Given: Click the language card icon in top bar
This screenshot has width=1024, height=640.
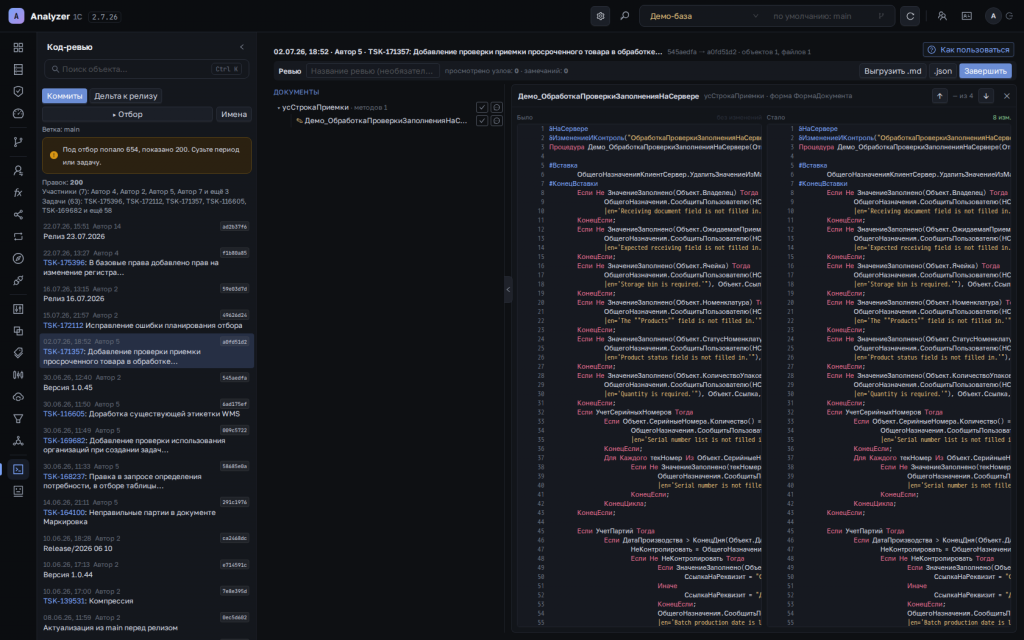Looking at the screenshot, I should click(967, 16).
